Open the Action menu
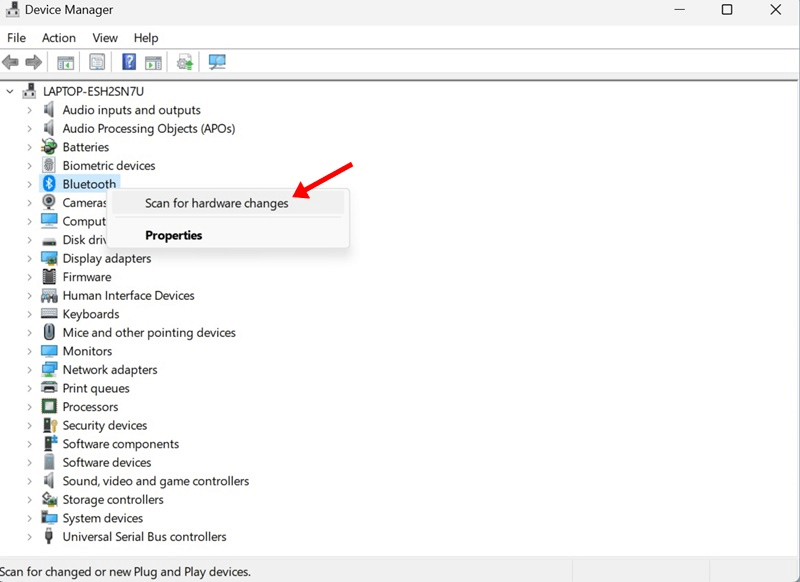The height and width of the screenshot is (582, 800). 59,38
